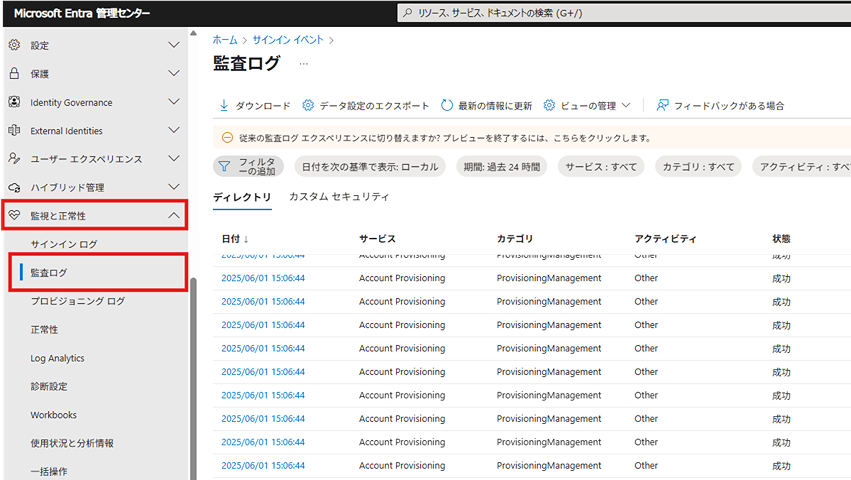
Task: Click フィードバックがある場合 button
Action: pos(720,105)
